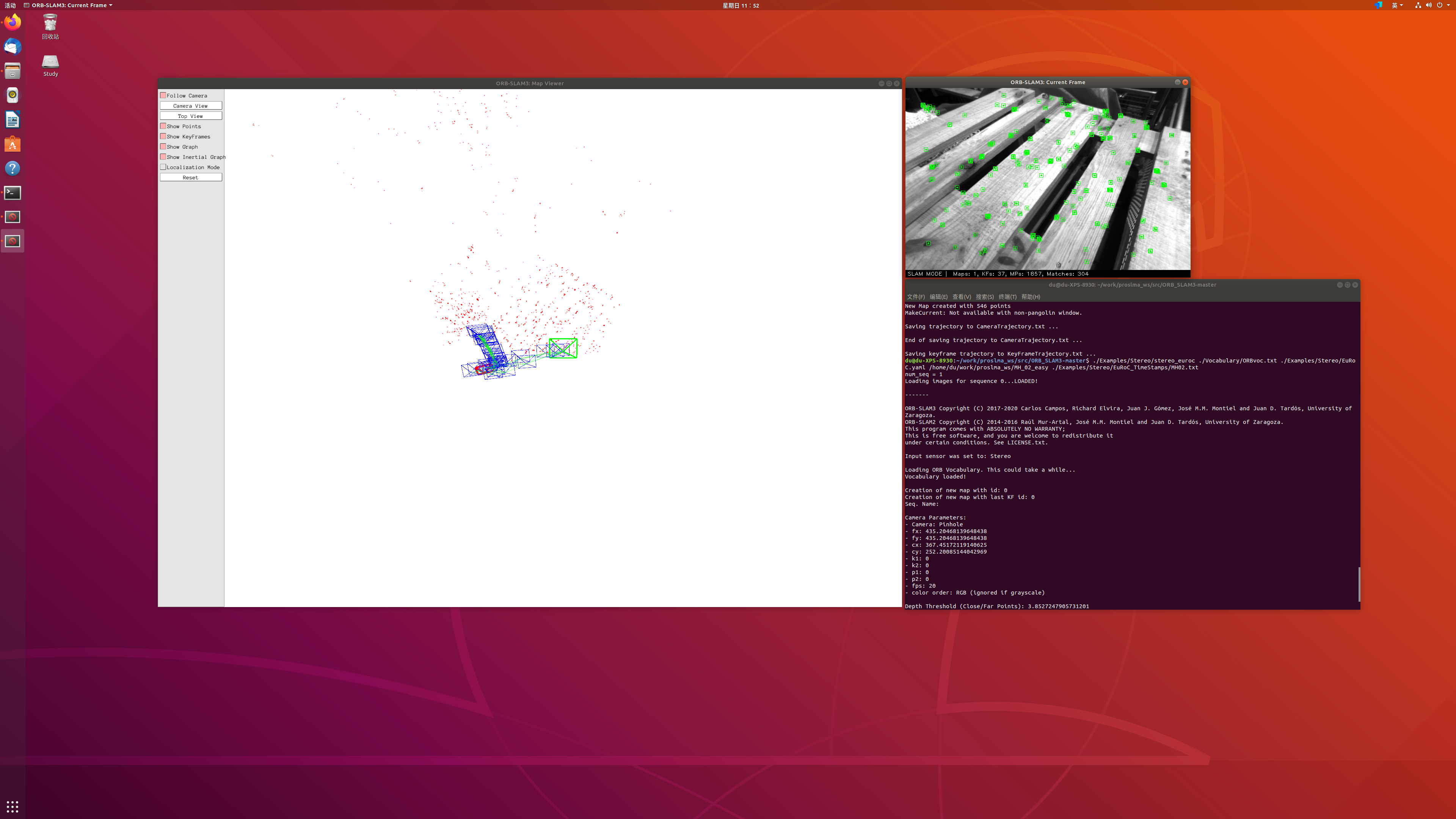The image size is (1456, 819).
Task: Enable Localization Mode checkbox
Action: (163, 167)
